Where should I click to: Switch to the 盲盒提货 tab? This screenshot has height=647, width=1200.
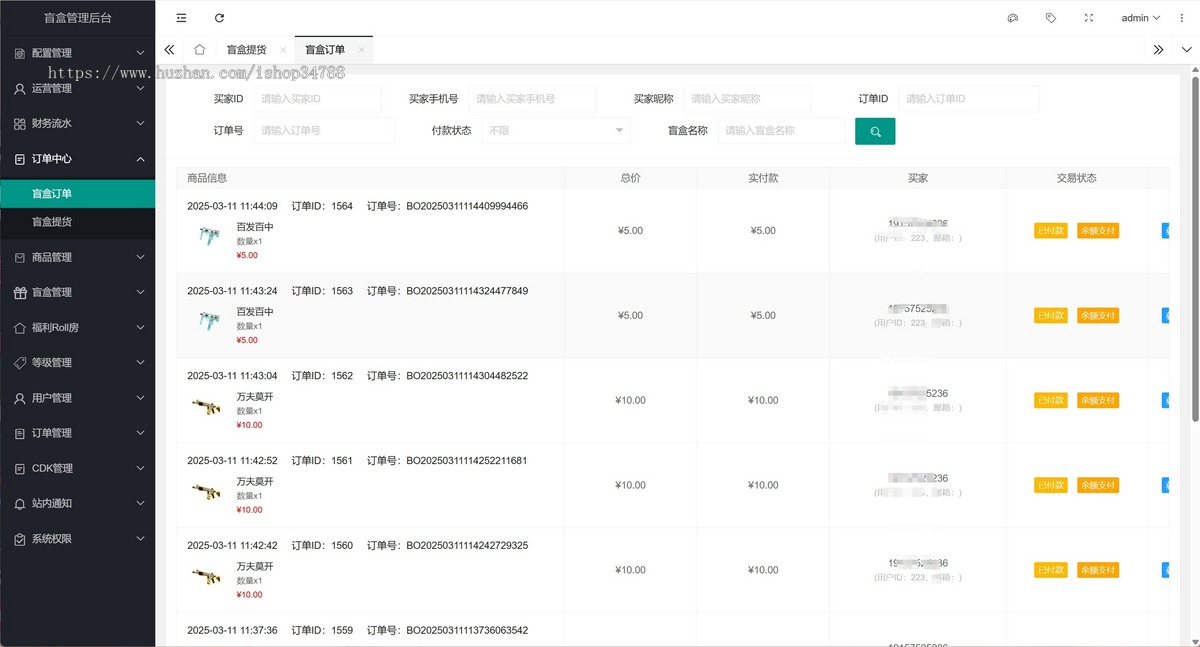coord(246,49)
